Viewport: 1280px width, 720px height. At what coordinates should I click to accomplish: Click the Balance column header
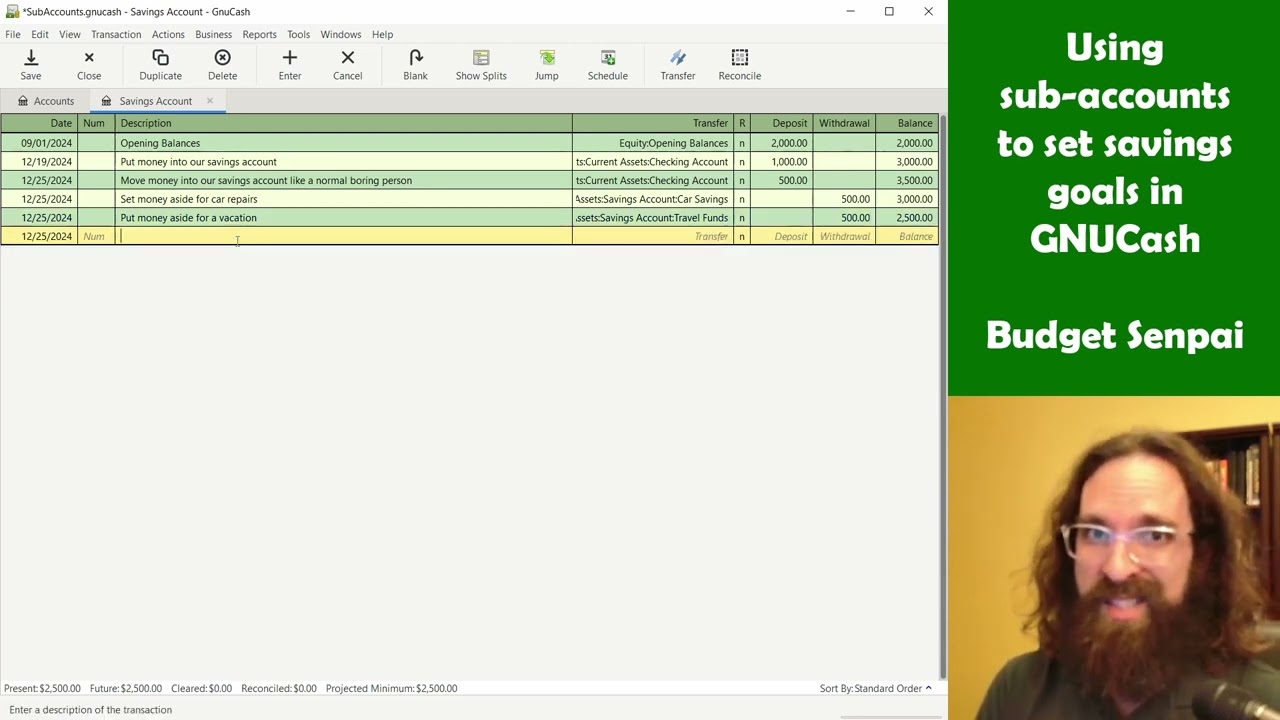[x=906, y=123]
